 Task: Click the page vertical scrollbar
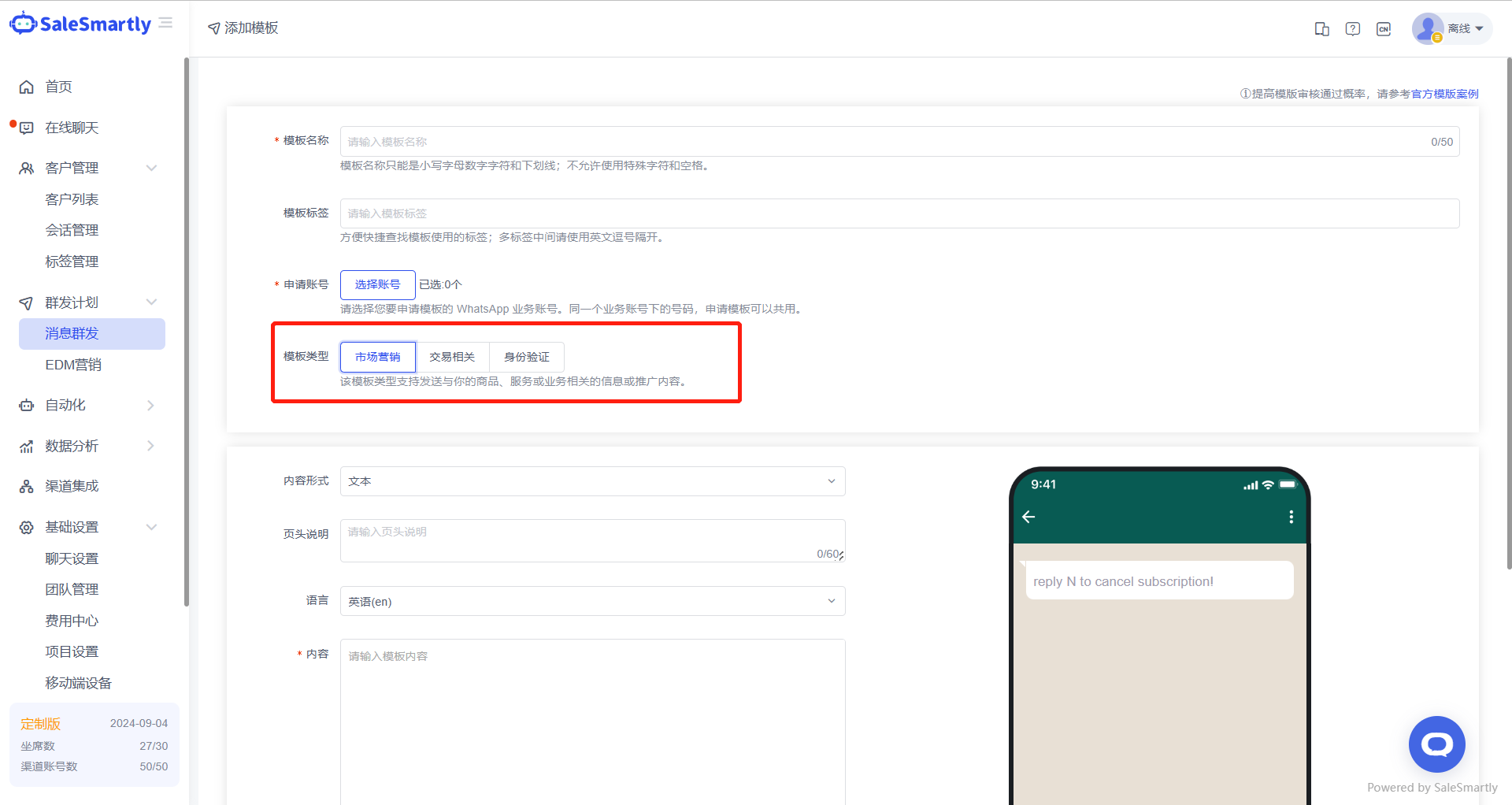pos(1508,315)
